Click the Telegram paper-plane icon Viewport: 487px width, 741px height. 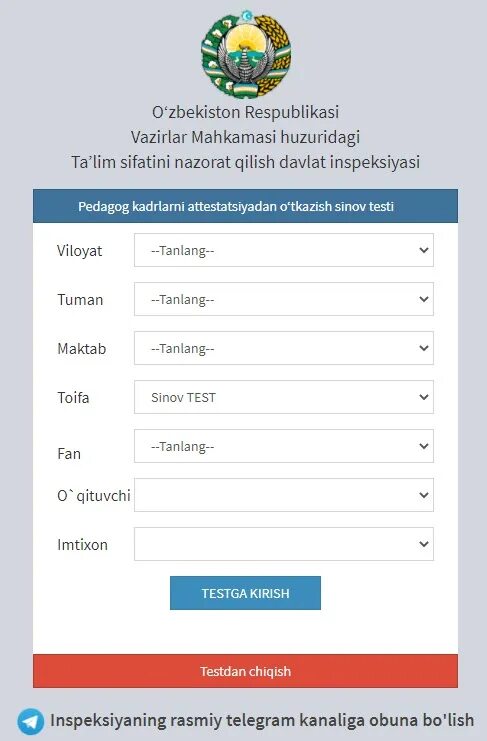pos(31,721)
